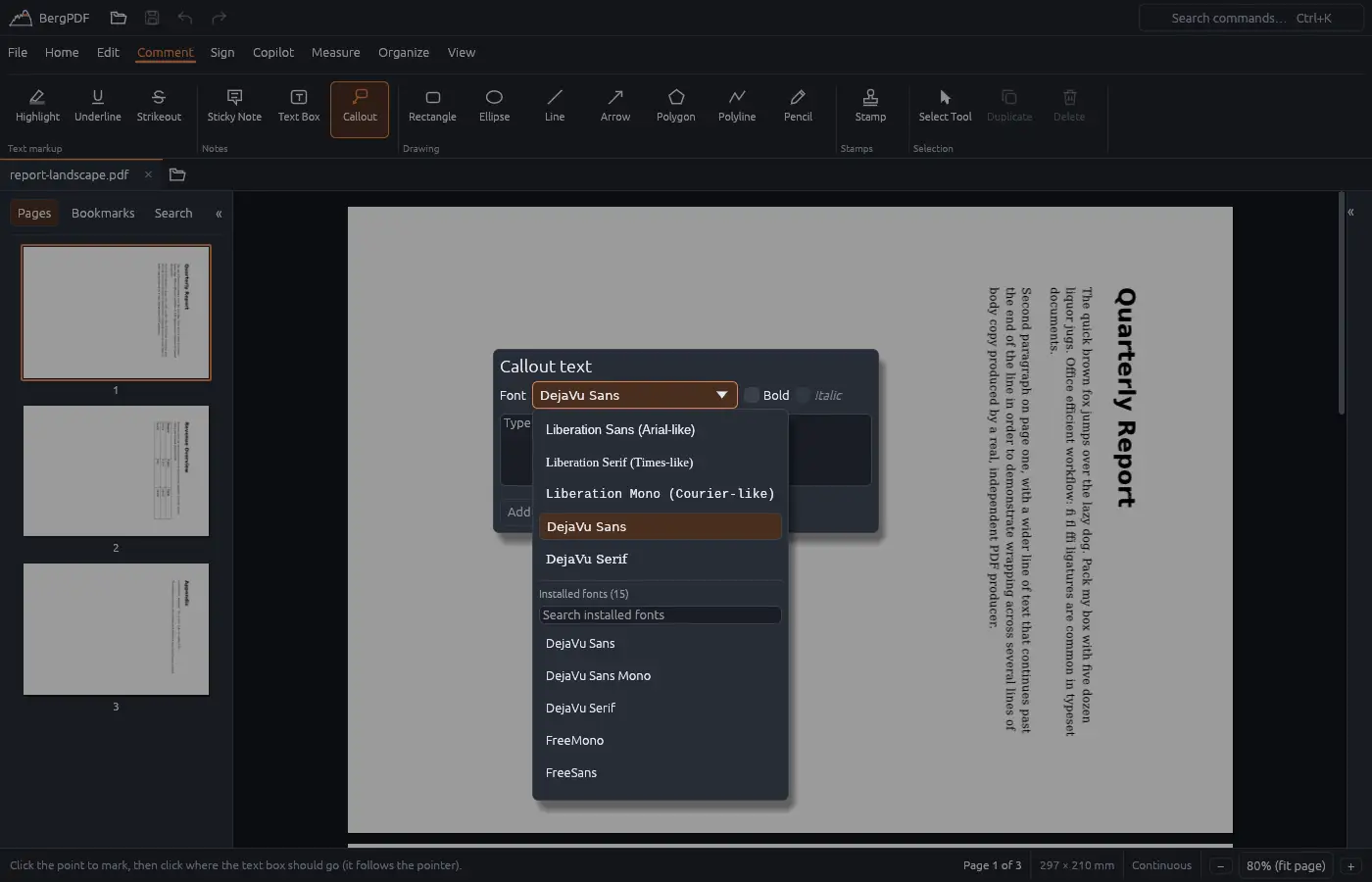
Task: Switch to the Bookmarks sidebar tab
Action: point(103,214)
